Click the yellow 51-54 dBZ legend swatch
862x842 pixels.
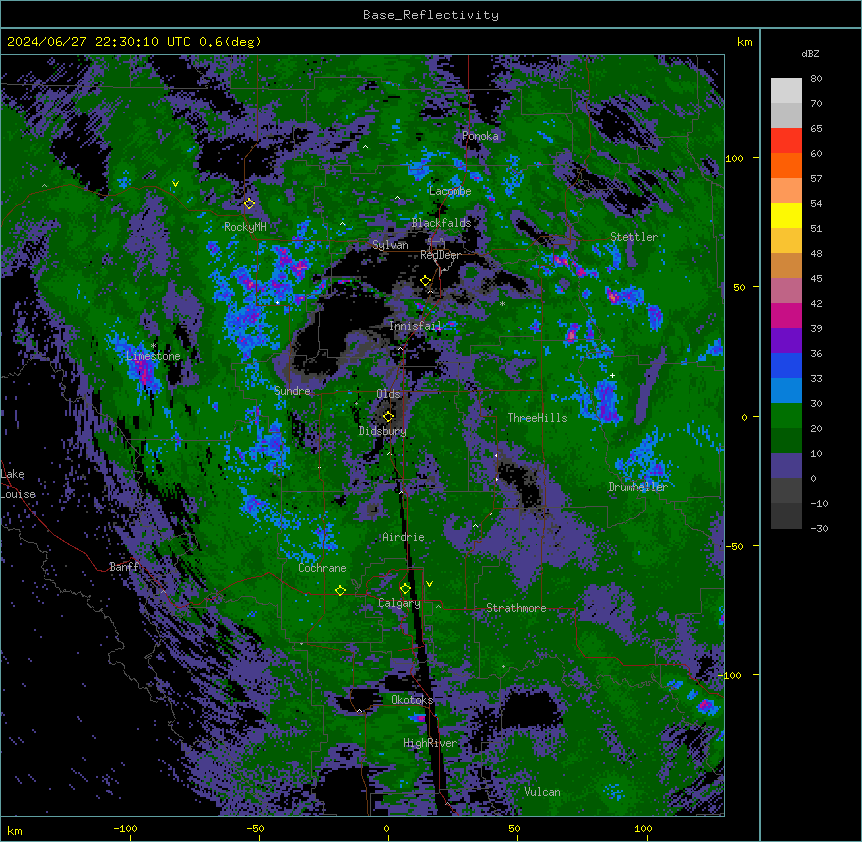tap(786, 215)
